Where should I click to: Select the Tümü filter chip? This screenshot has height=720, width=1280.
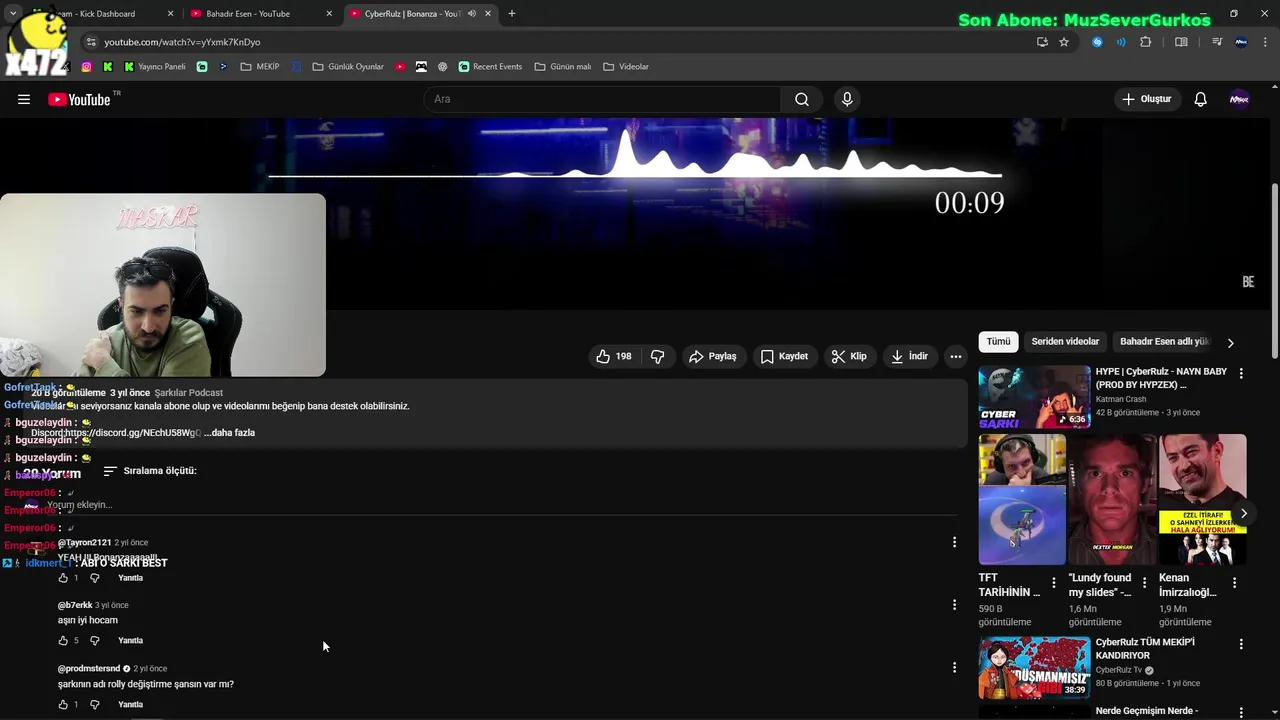pos(999,342)
